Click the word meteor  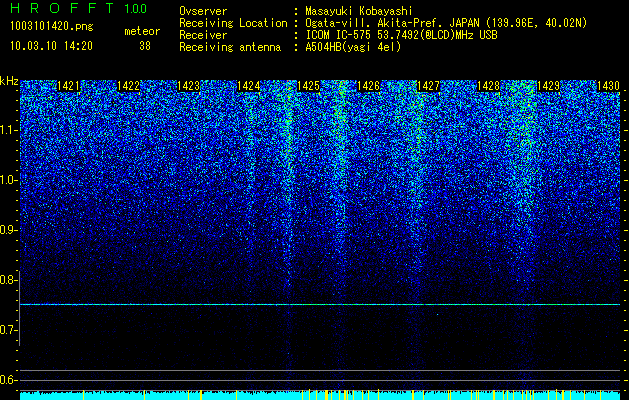pos(142,31)
